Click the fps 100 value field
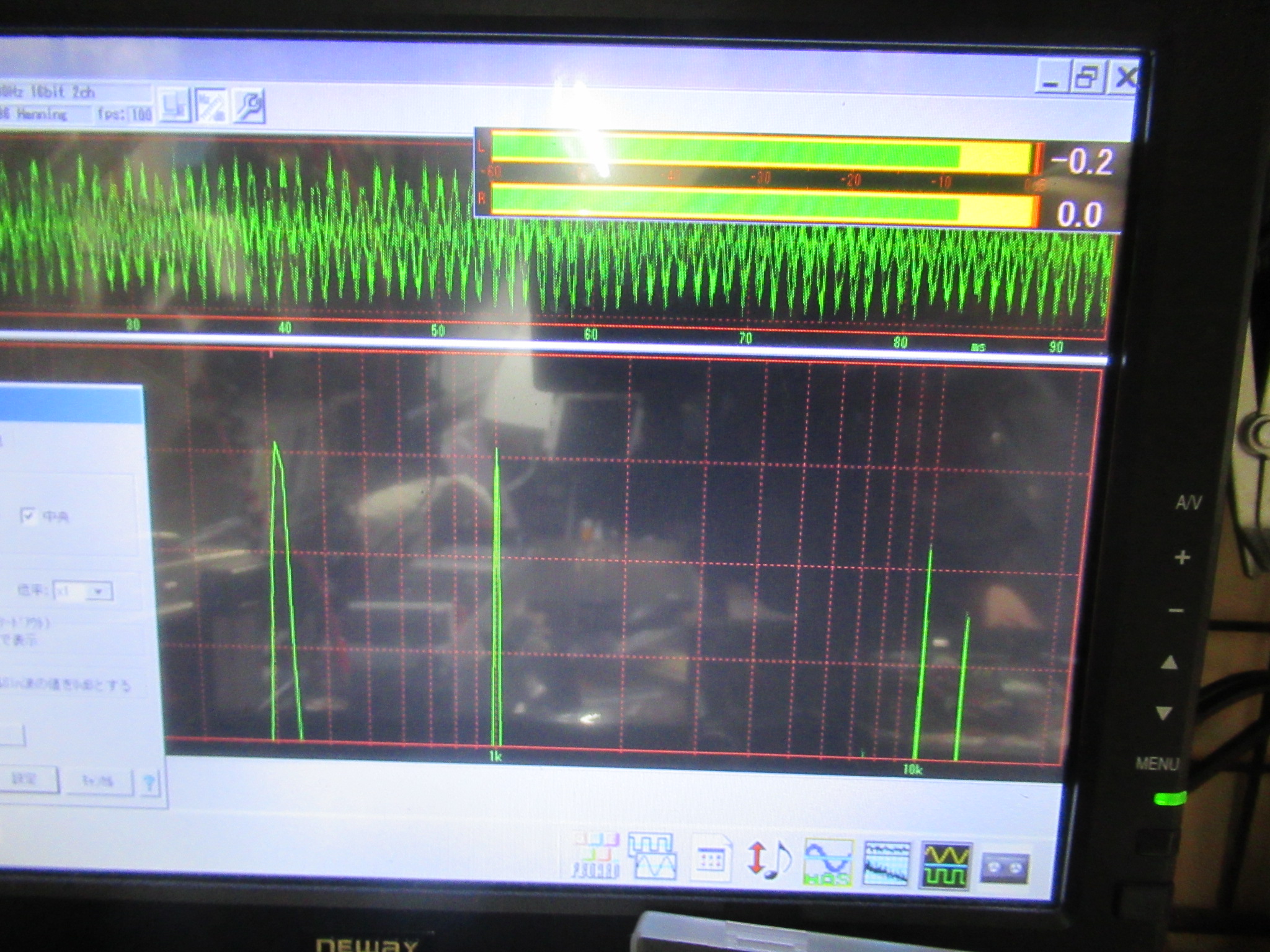 coord(141,115)
